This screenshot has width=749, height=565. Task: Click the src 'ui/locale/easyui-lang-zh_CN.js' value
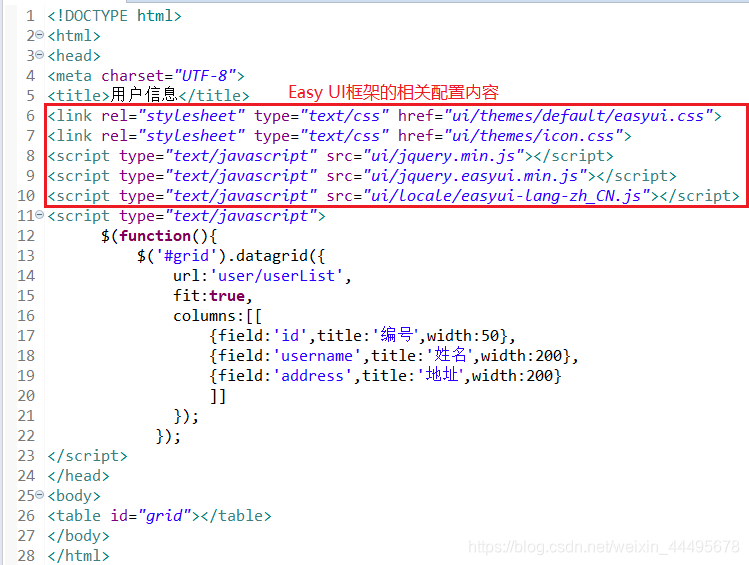point(507,196)
